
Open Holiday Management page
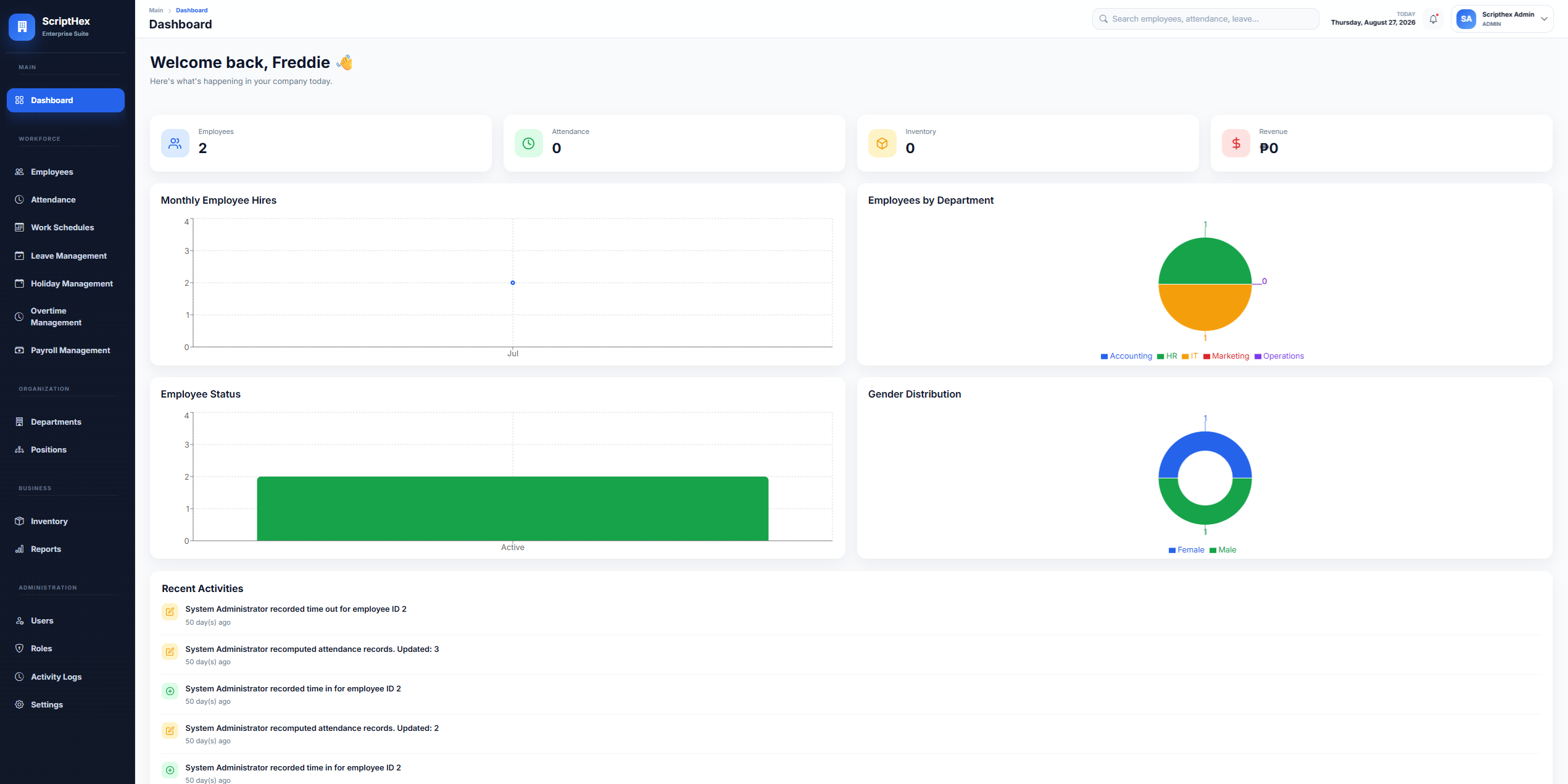[65, 283]
